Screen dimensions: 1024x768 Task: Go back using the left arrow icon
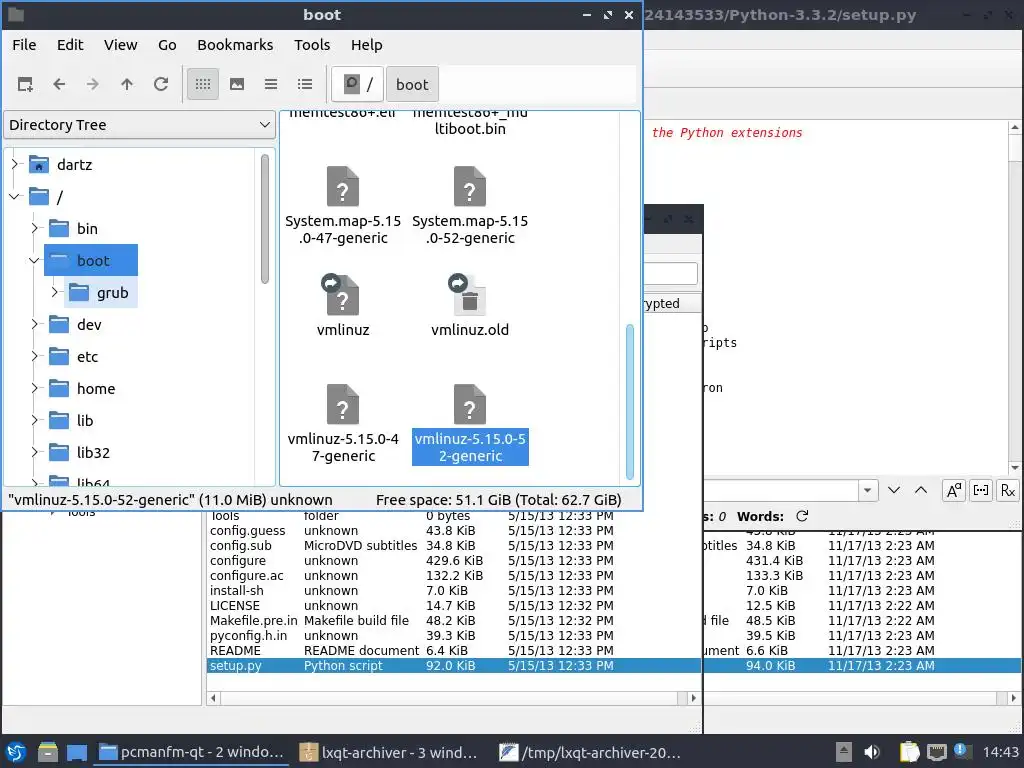59,84
